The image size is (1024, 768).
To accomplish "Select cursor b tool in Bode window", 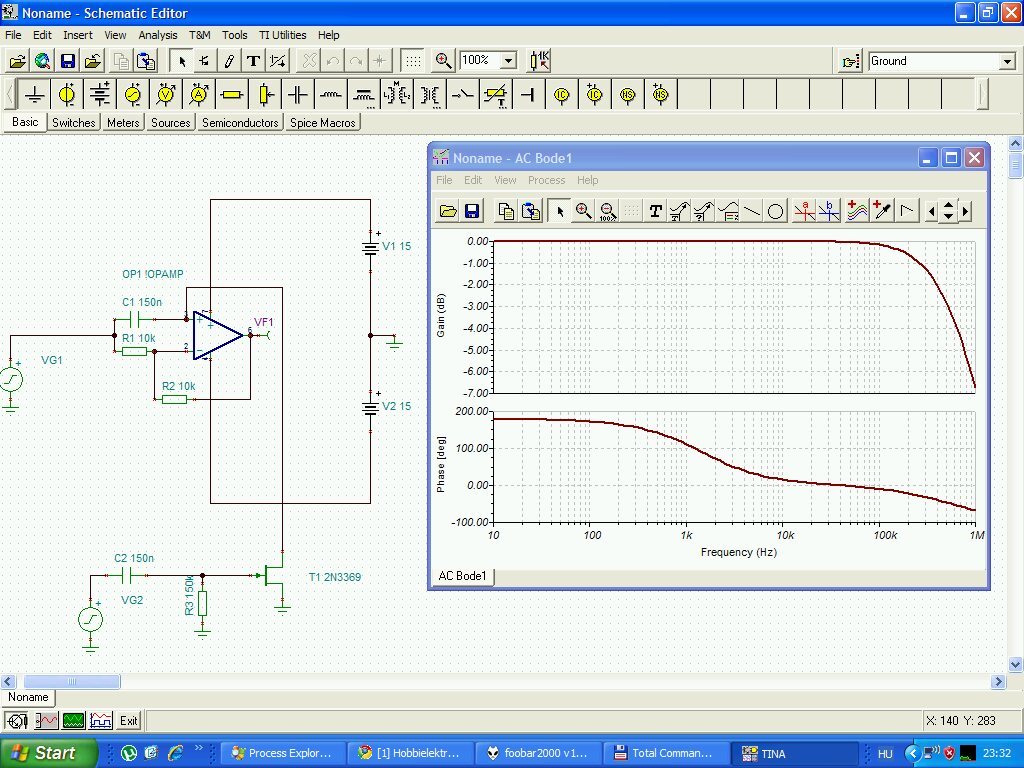I will click(829, 211).
